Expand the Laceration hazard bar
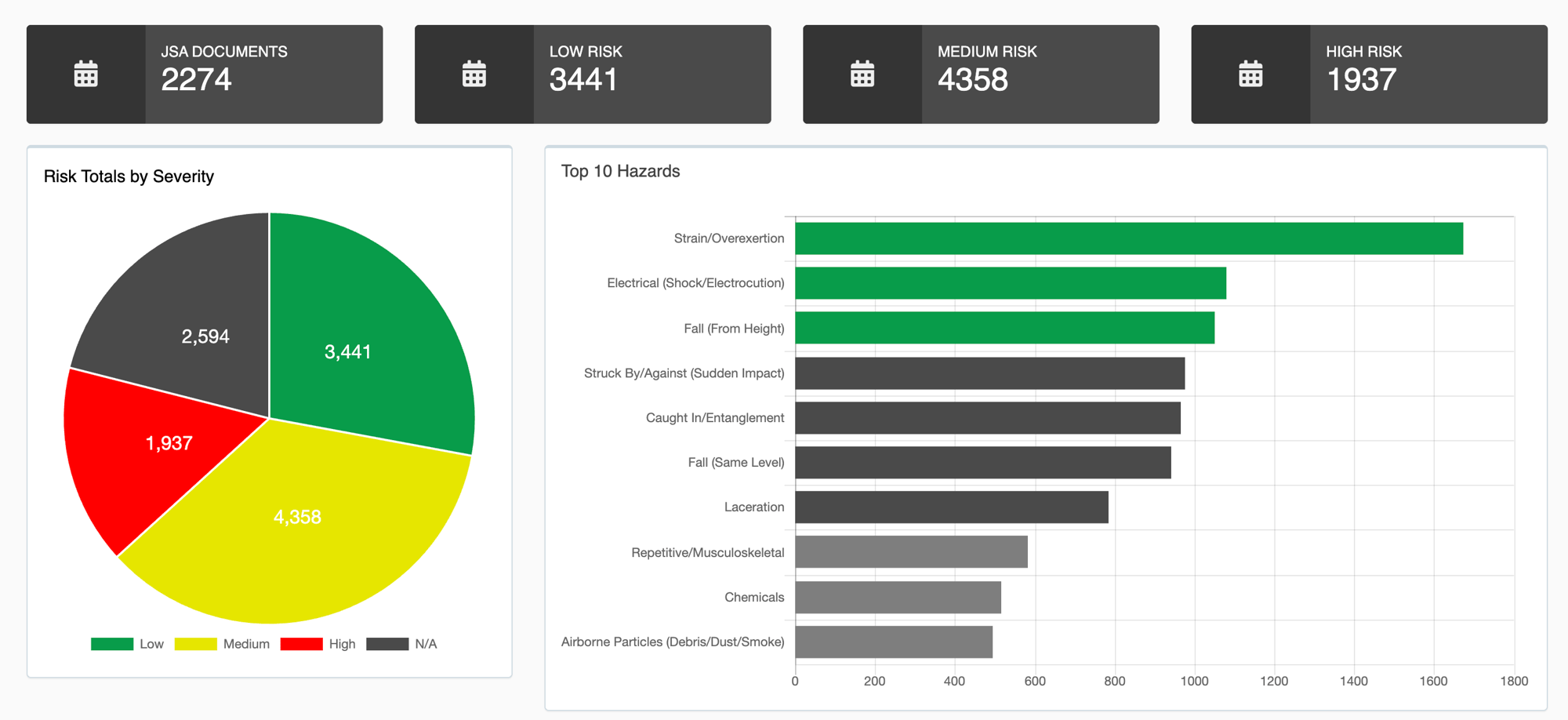Viewport: 1568px width, 720px height. (x=950, y=507)
